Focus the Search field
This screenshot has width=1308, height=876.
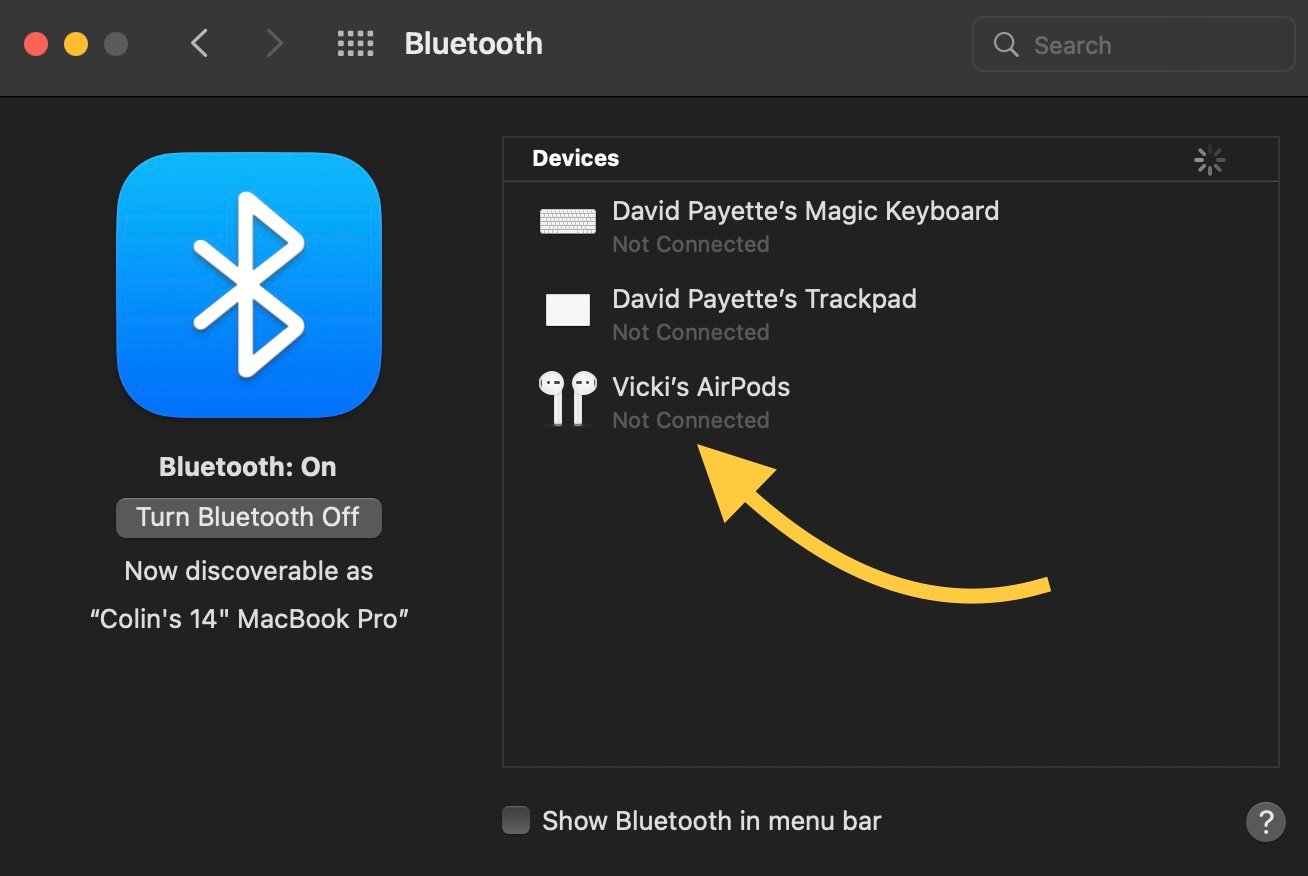tap(1134, 45)
